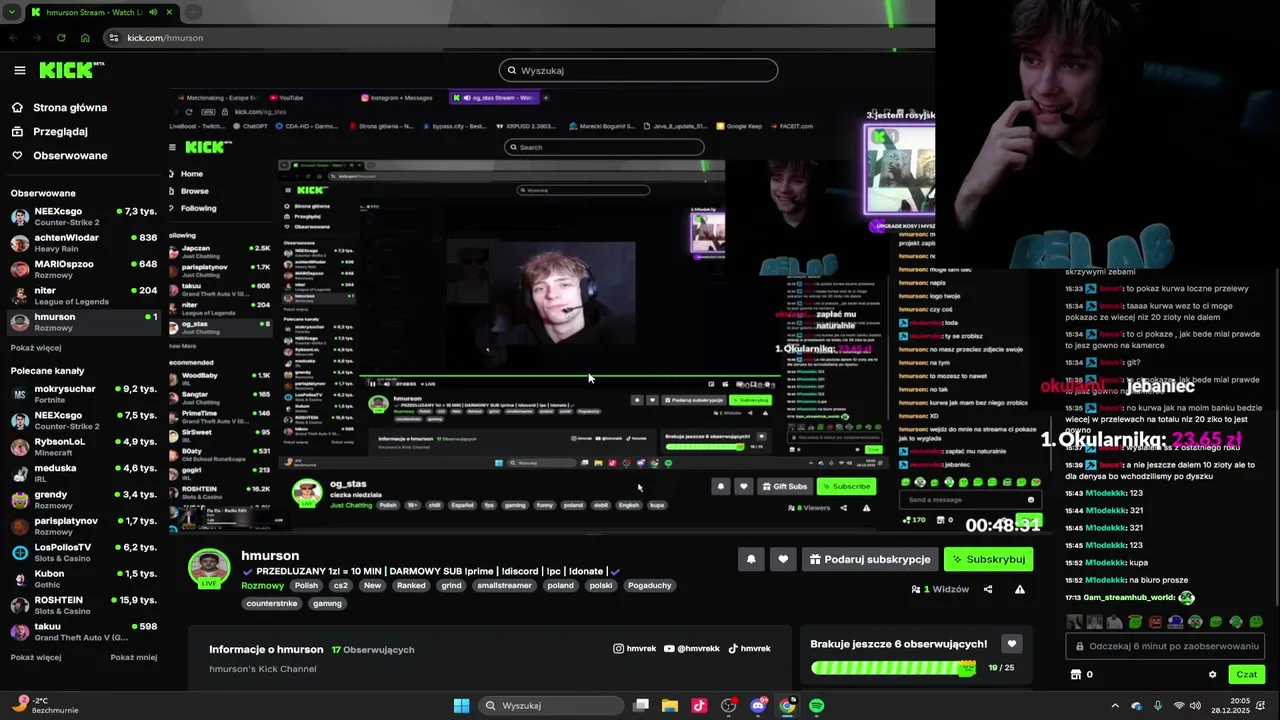This screenshot has height=720, width=1280.
Task: Click the Rozmowy category link
Action: tap(263, 585)
